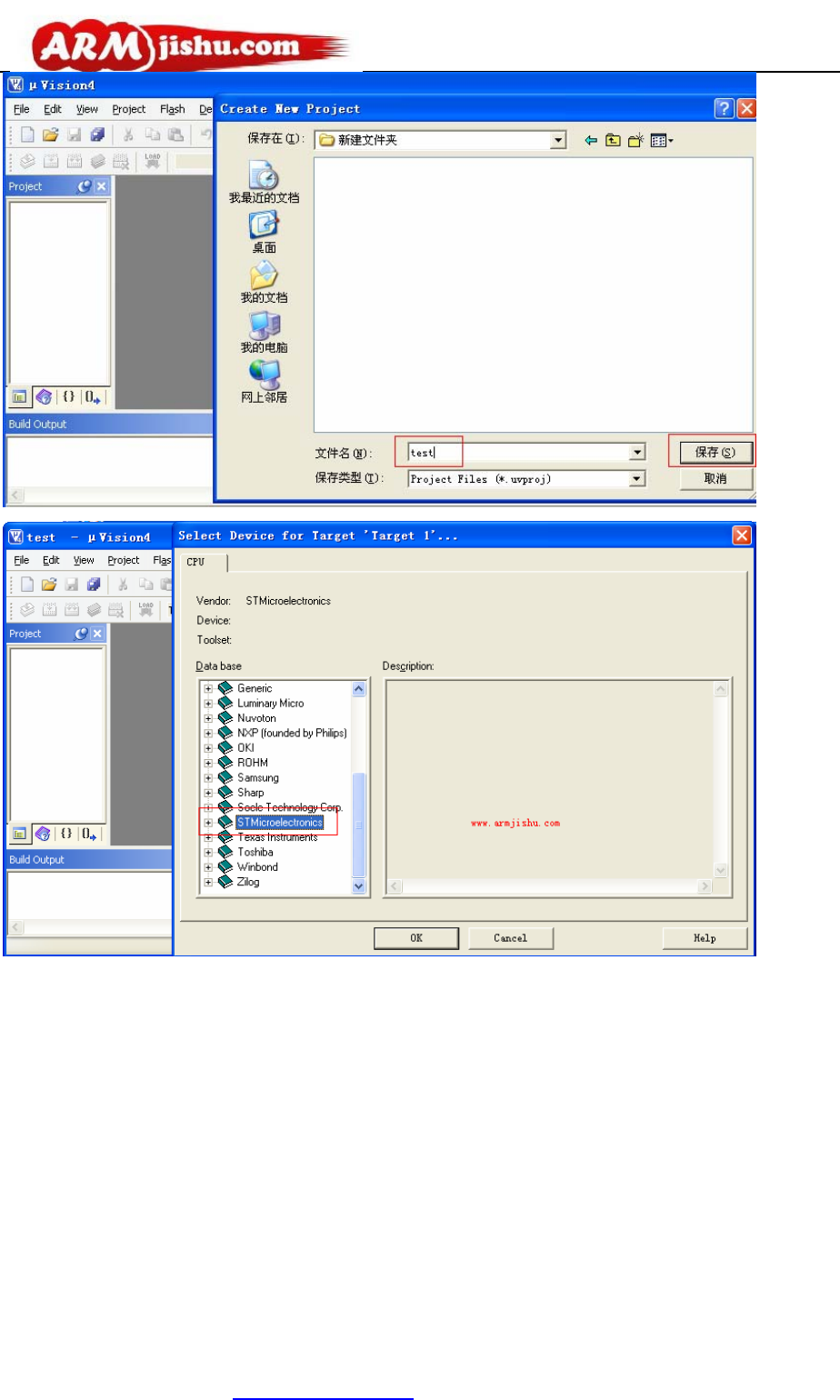Click Help in Select Device dialog
This screenshot has width=840, height=1400.
click(705, 938)
